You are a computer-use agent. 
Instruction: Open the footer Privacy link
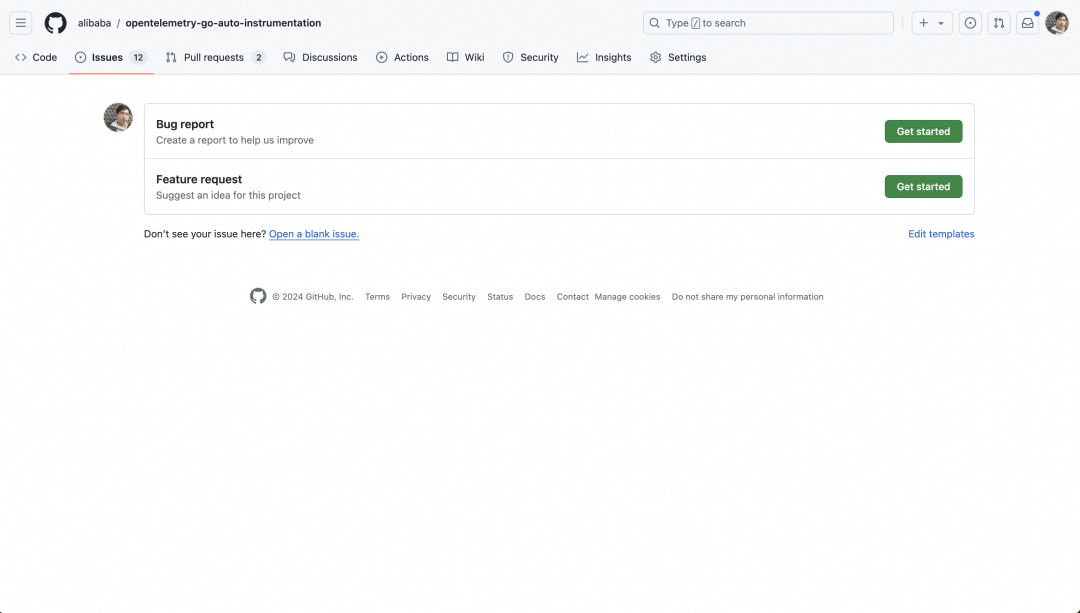[x=416, y=297]
